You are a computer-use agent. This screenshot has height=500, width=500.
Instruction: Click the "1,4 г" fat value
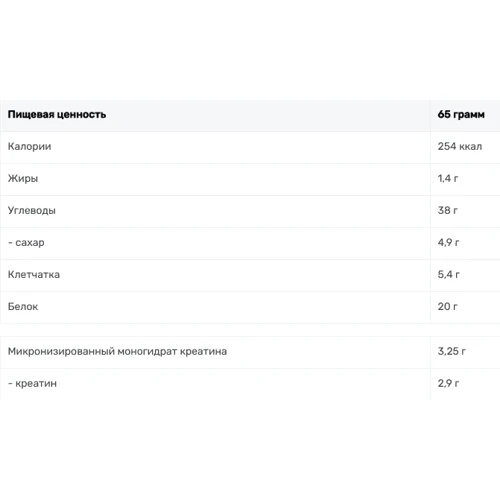[x=448, y=178]
